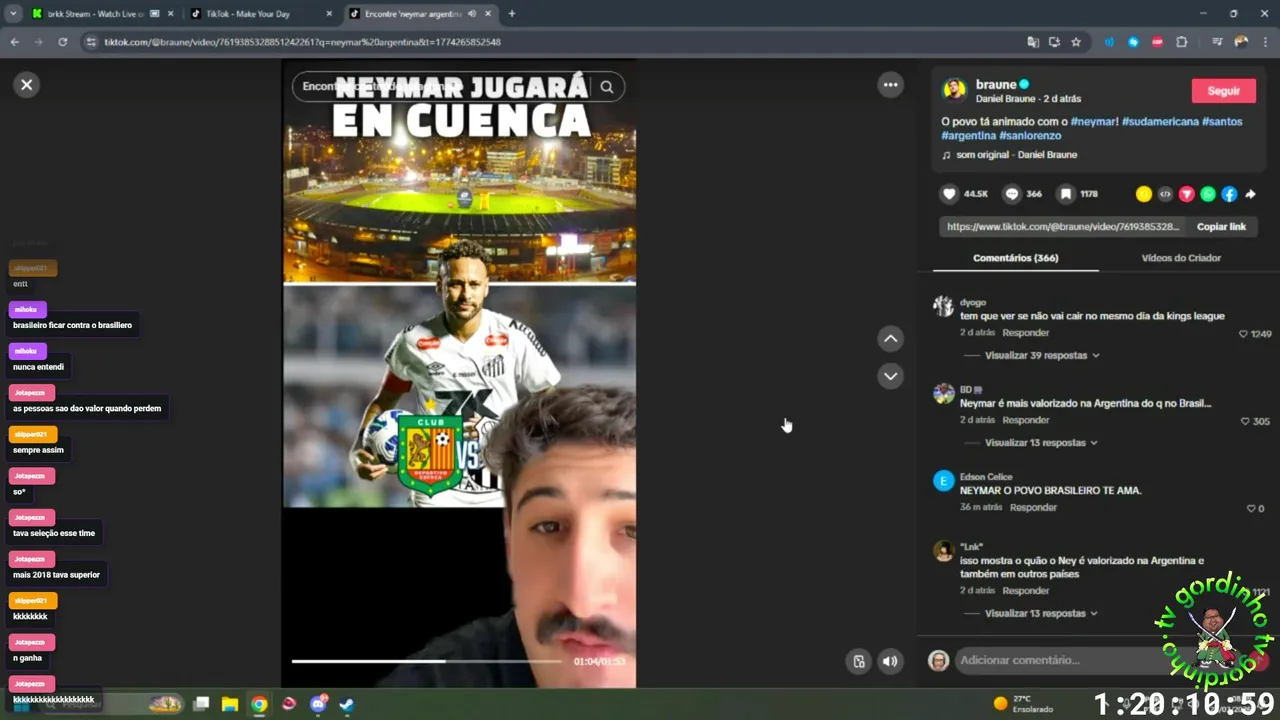This screenshot has height=720, width=1280.
Task: Reply to dyogo's comment
Action: pos(1026,333)
